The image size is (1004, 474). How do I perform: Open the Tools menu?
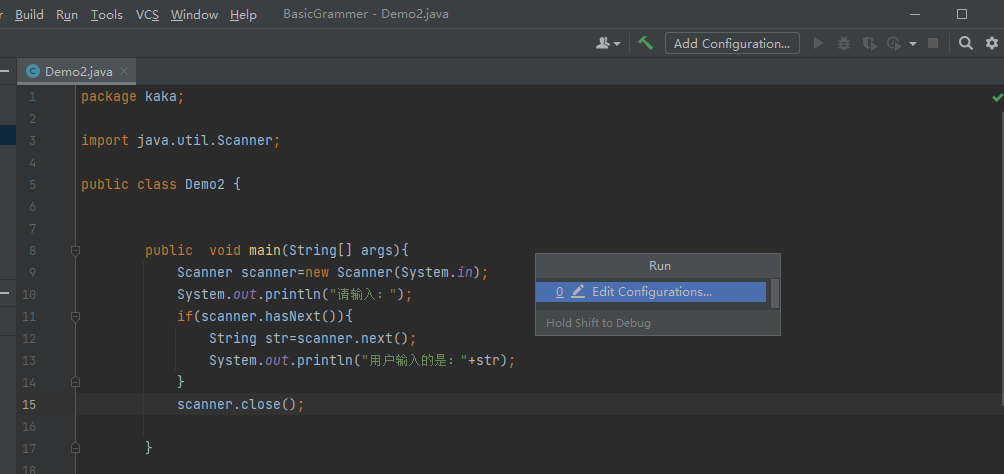coord(106,14)
